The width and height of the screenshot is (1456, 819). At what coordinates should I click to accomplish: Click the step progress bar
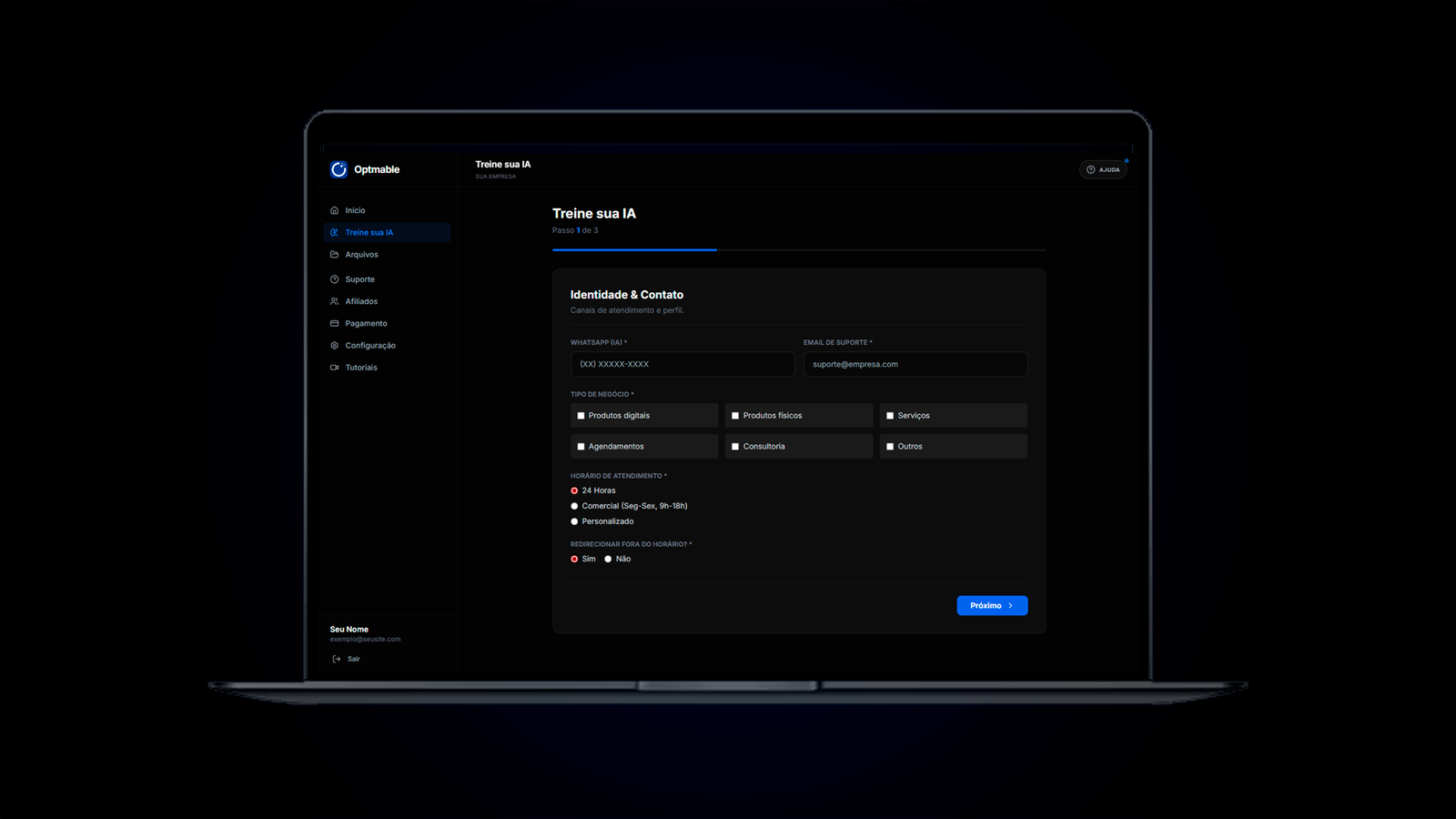click(x=798, y=249)
